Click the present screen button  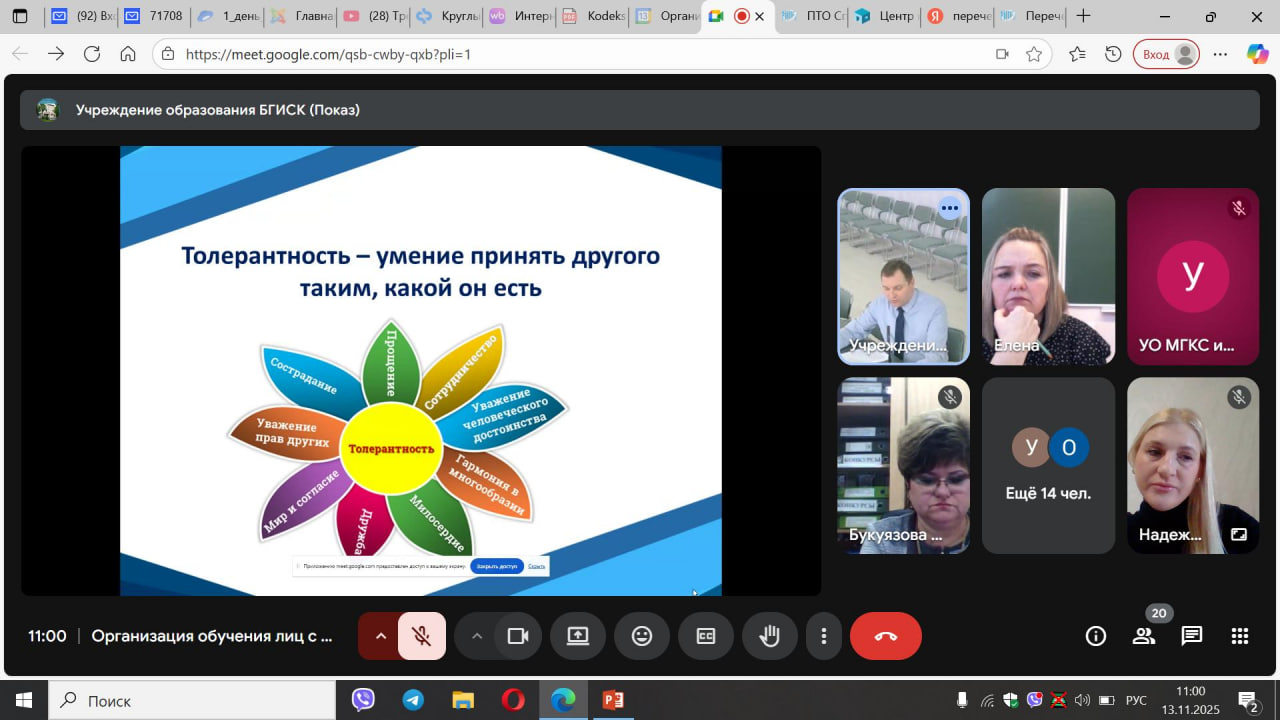point(578,636)
